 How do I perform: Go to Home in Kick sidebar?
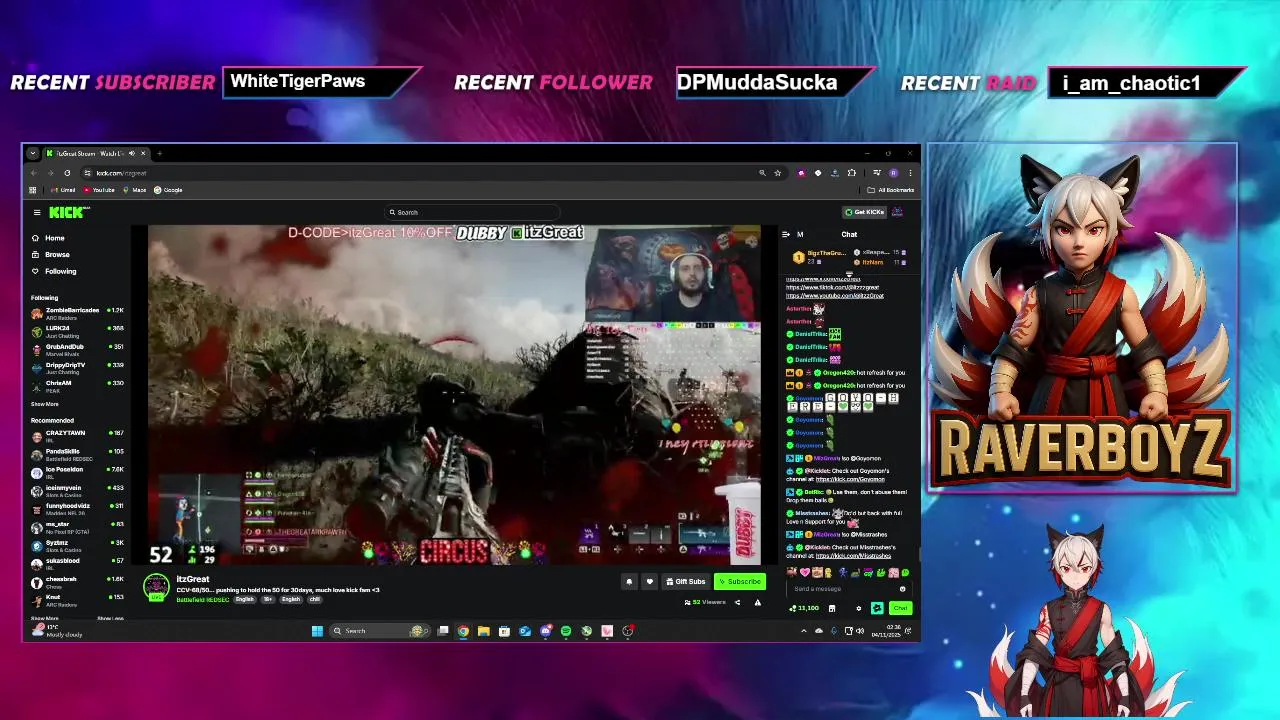point(47,238)
